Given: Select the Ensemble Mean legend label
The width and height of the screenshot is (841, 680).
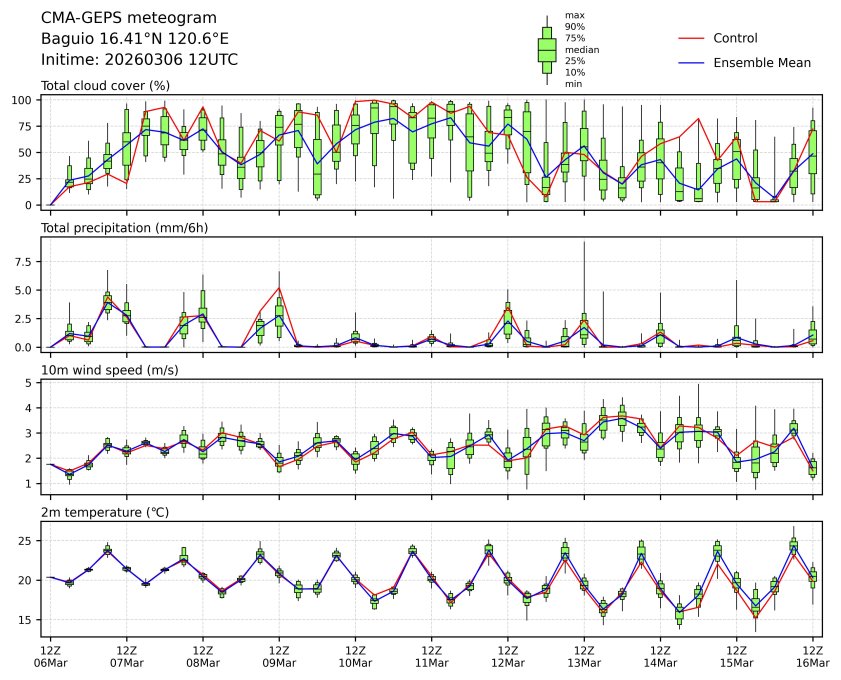Looking at the screenshot, I should (x=761, y=63).
